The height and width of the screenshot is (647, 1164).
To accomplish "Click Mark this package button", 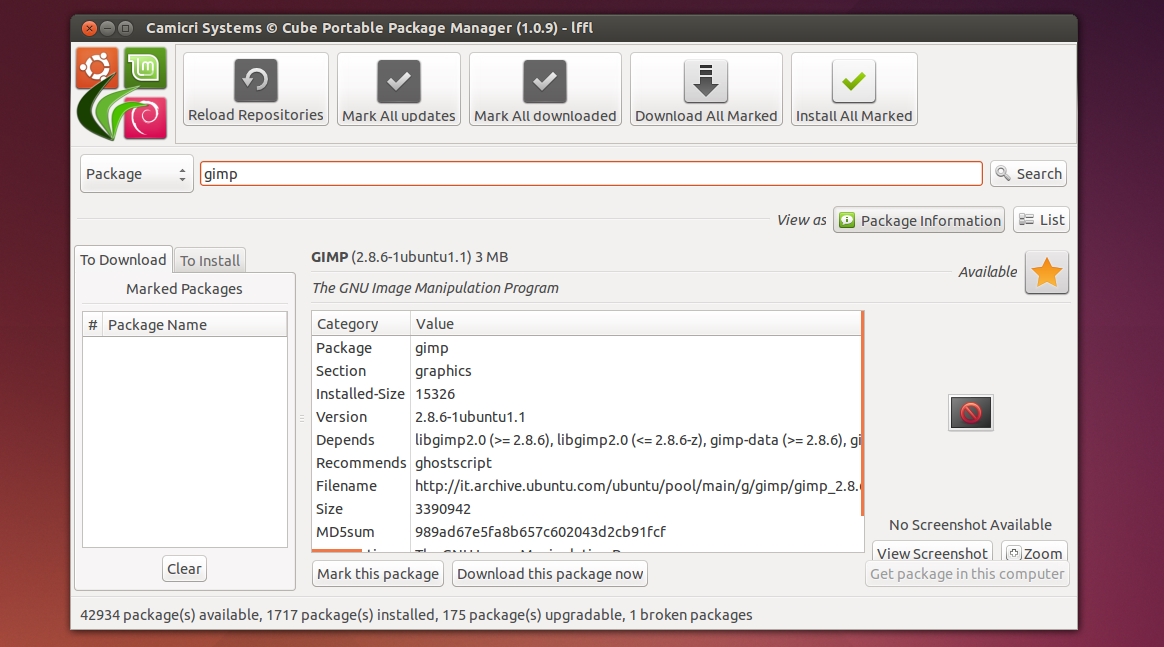I will click(x=378, y=574).
